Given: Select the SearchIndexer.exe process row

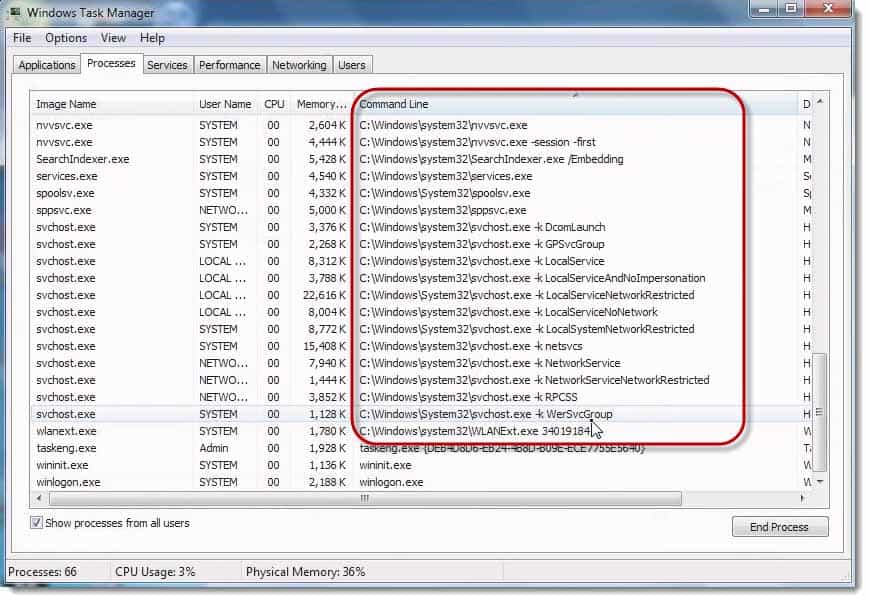Looking at the screenshot, I should pyautogui.click(x=421, y=159).
